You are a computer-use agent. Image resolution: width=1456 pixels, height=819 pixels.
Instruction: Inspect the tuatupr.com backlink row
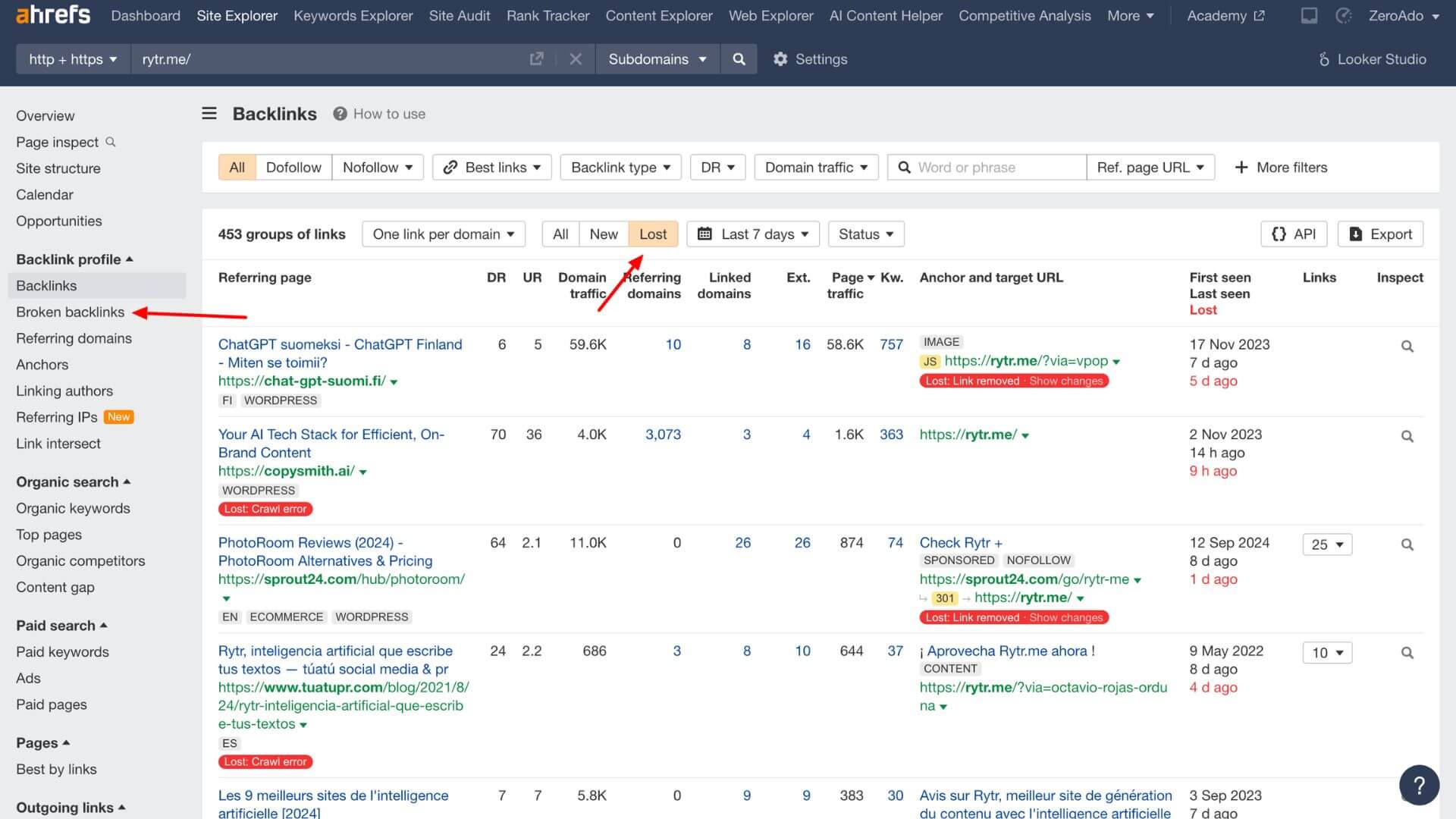1407,653
